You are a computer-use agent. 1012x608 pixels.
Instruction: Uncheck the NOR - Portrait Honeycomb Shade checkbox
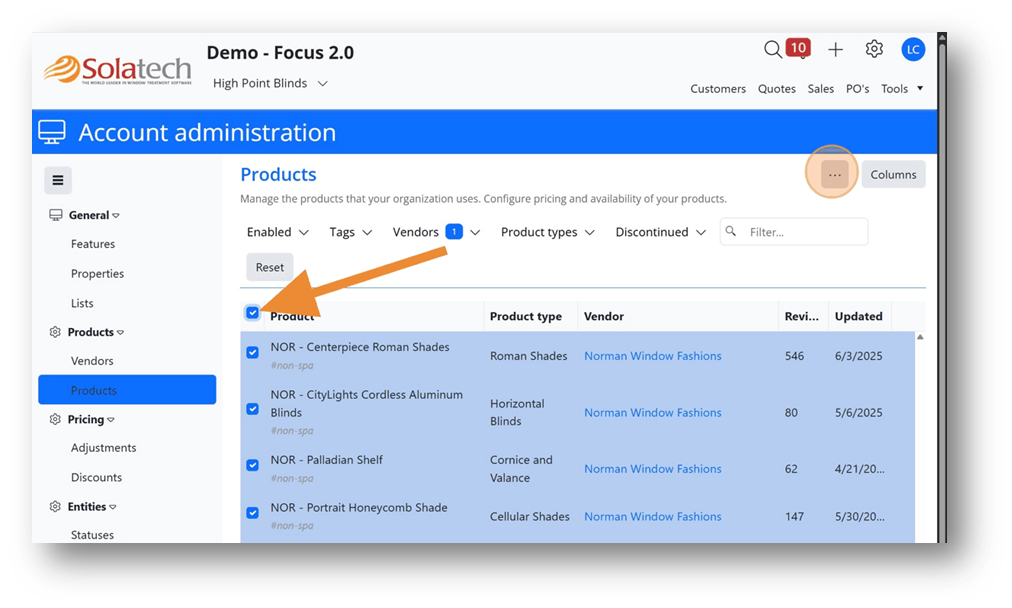(252, 512)
